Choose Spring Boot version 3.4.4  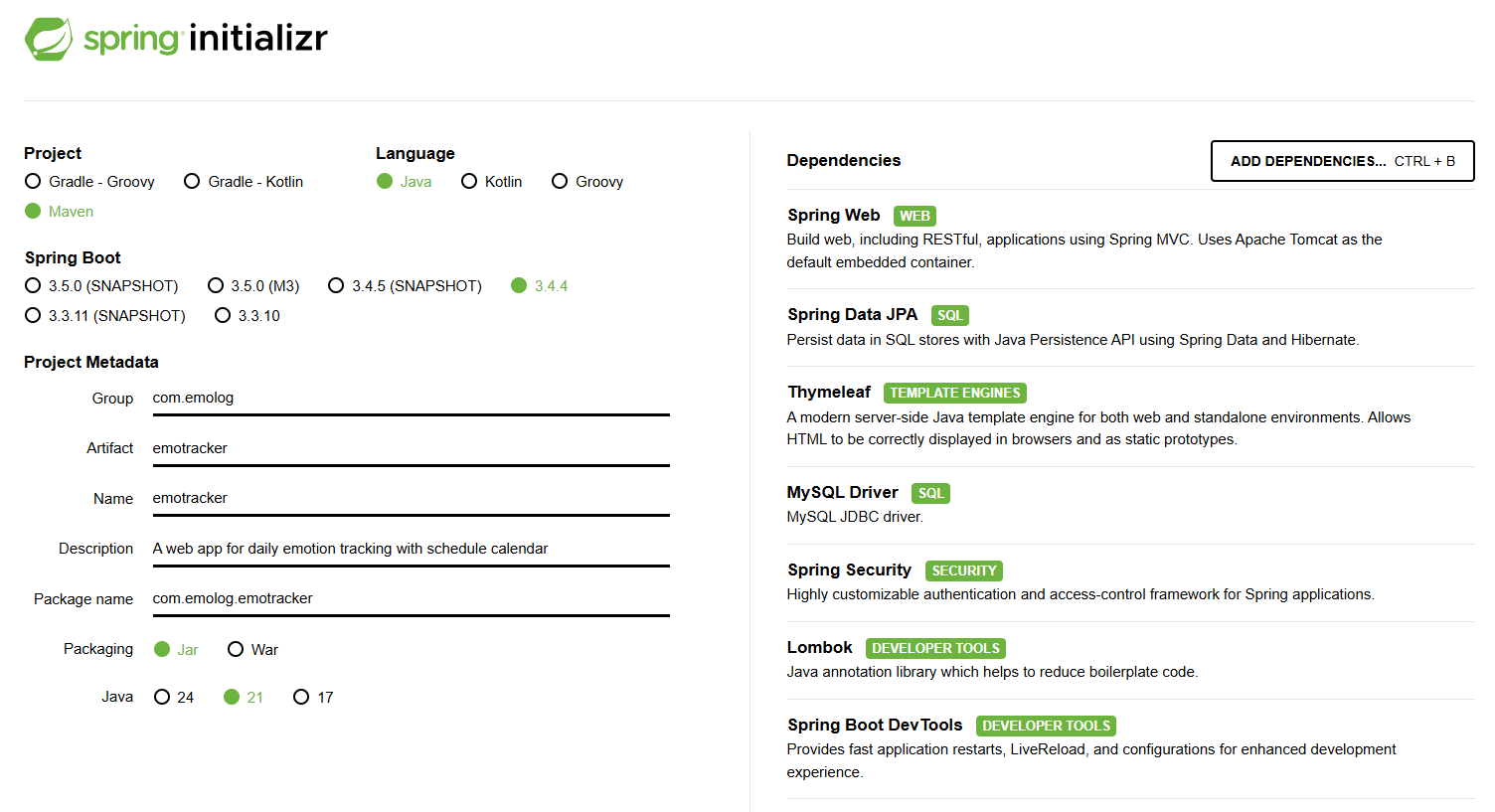[x=540, y=286]
